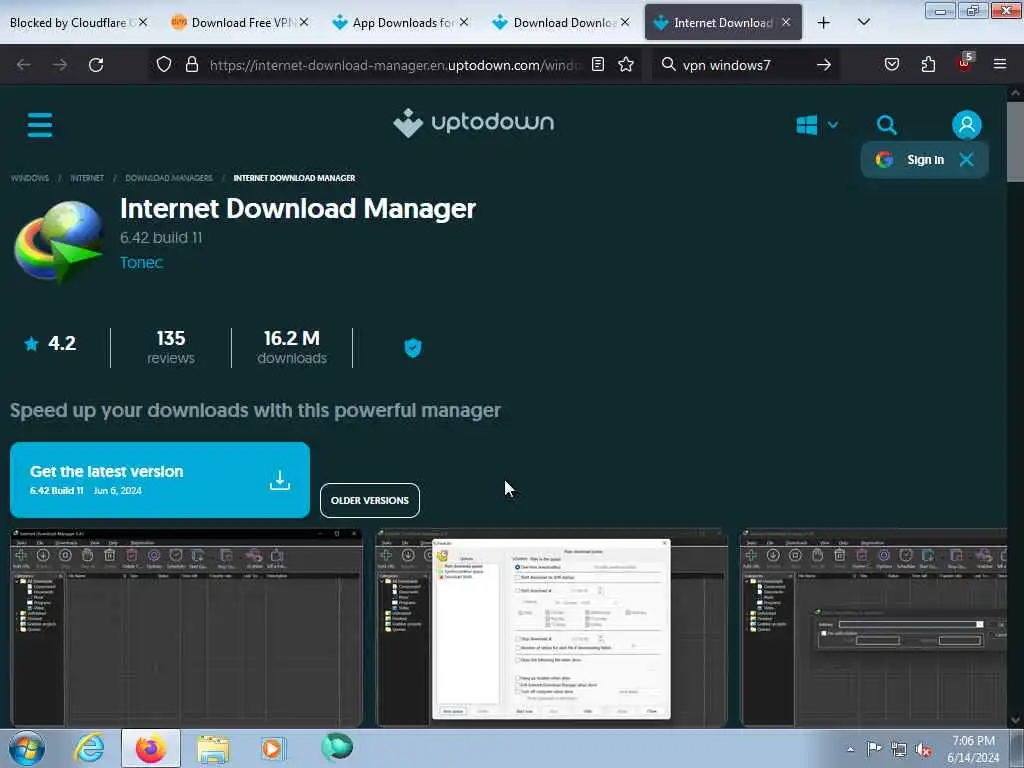Open tracking protection shield info
1024x768 pixels.
click(164, 65)
